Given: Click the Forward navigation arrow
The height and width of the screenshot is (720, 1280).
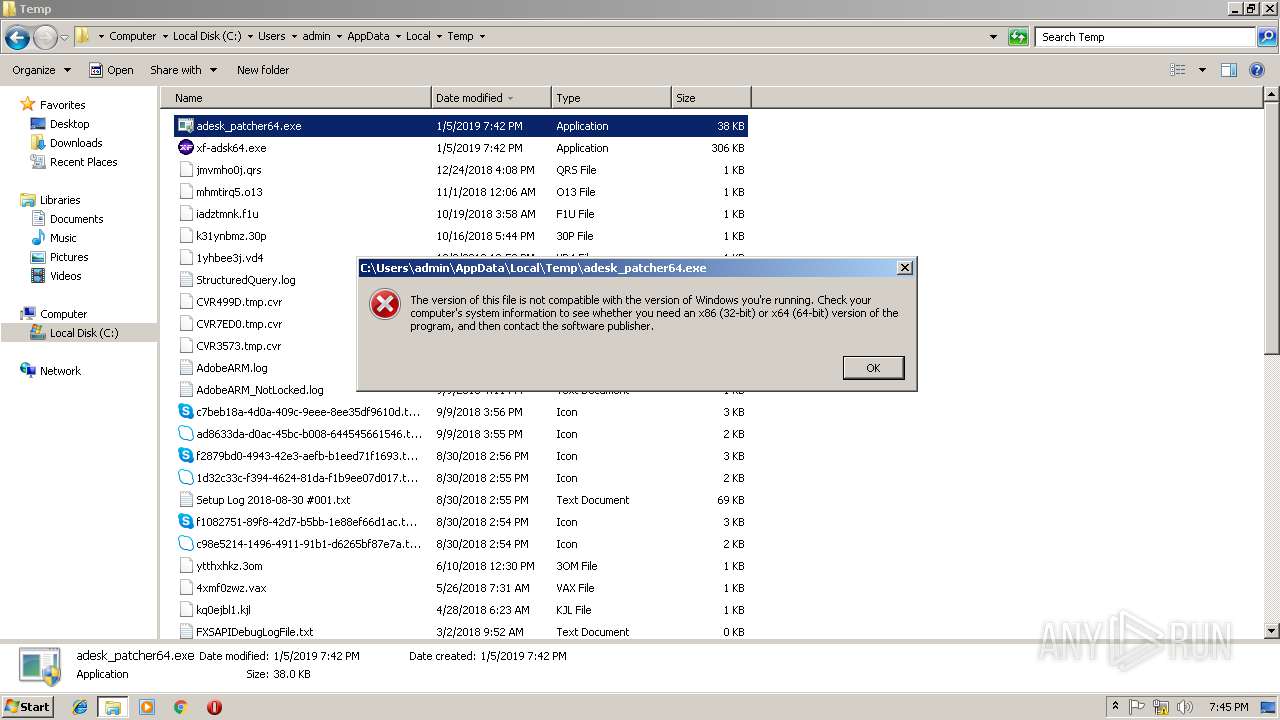Looking at the screenshot, I should point(45,37).
